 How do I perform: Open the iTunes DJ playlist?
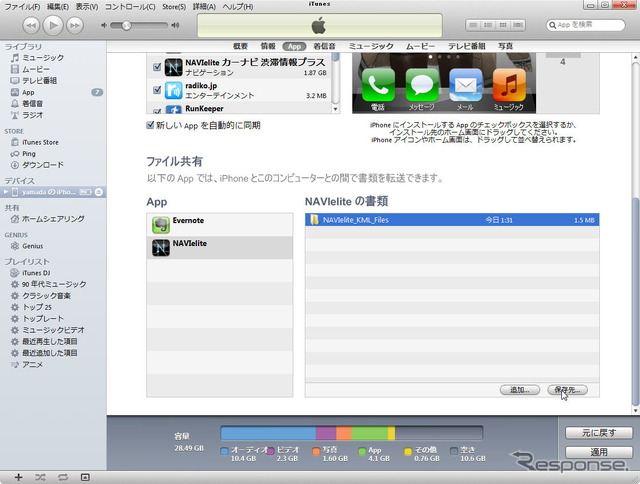tap(36, 273)
